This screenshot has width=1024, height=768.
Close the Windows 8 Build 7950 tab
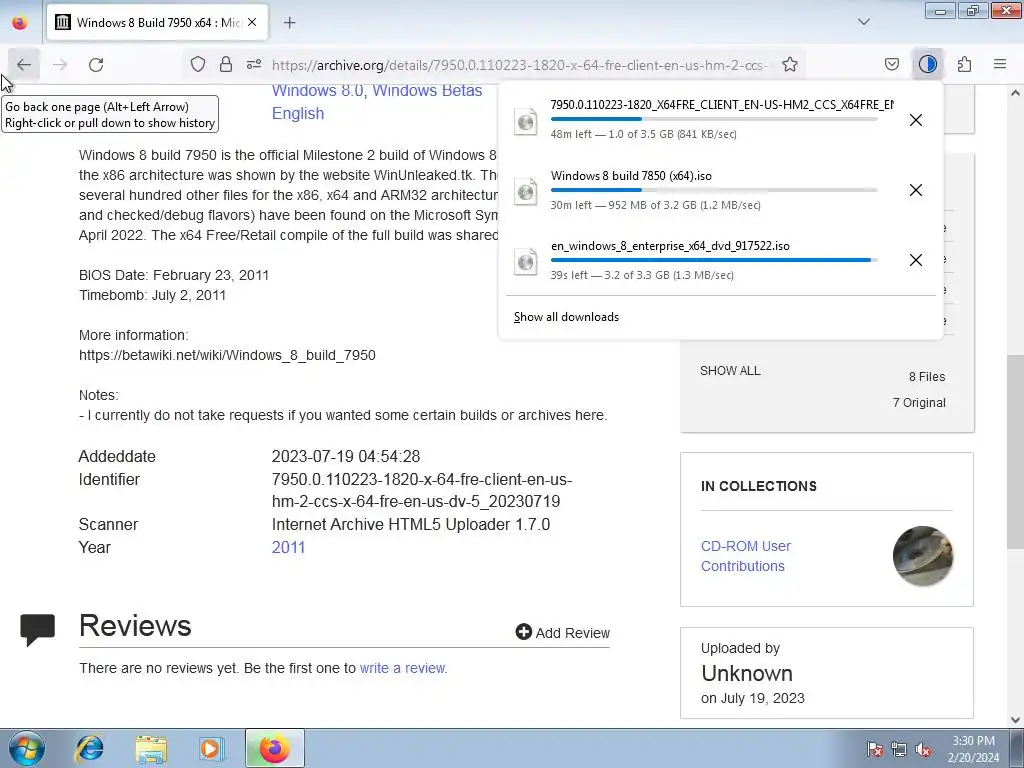252,22
